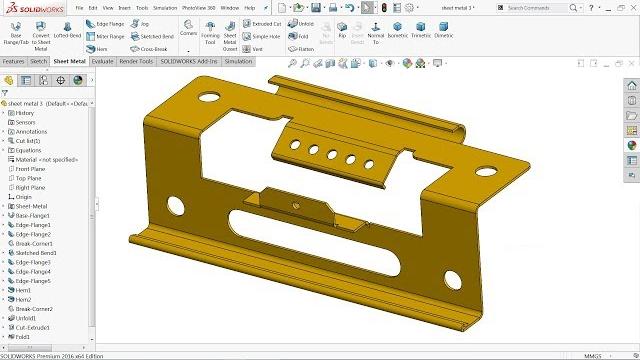
Task: Switch to the SOLIDWORKS Add-Ins tab
Action: (x=189, y=62)
